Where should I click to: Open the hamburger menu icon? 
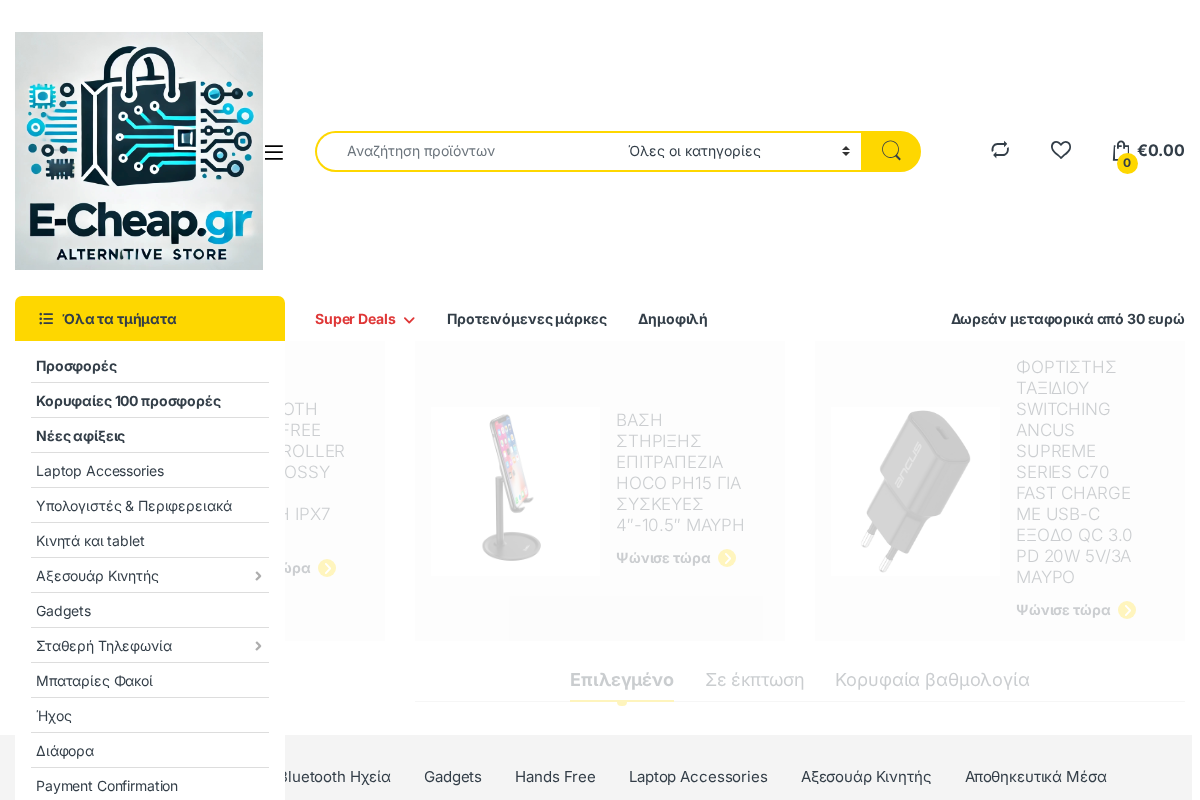[x=274, y=152]
